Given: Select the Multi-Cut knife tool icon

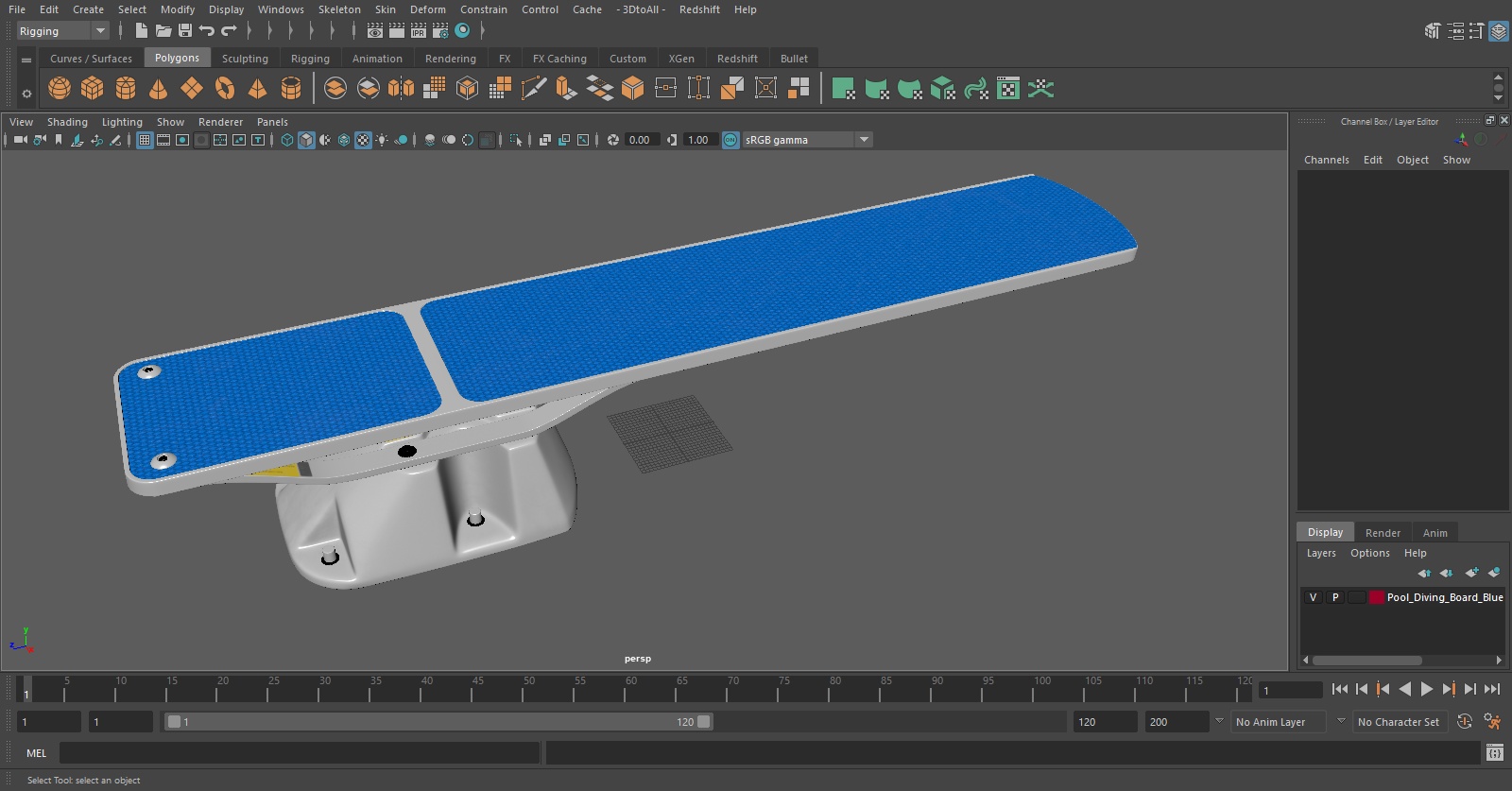Looking at the screenshot, I should point(533,89).
